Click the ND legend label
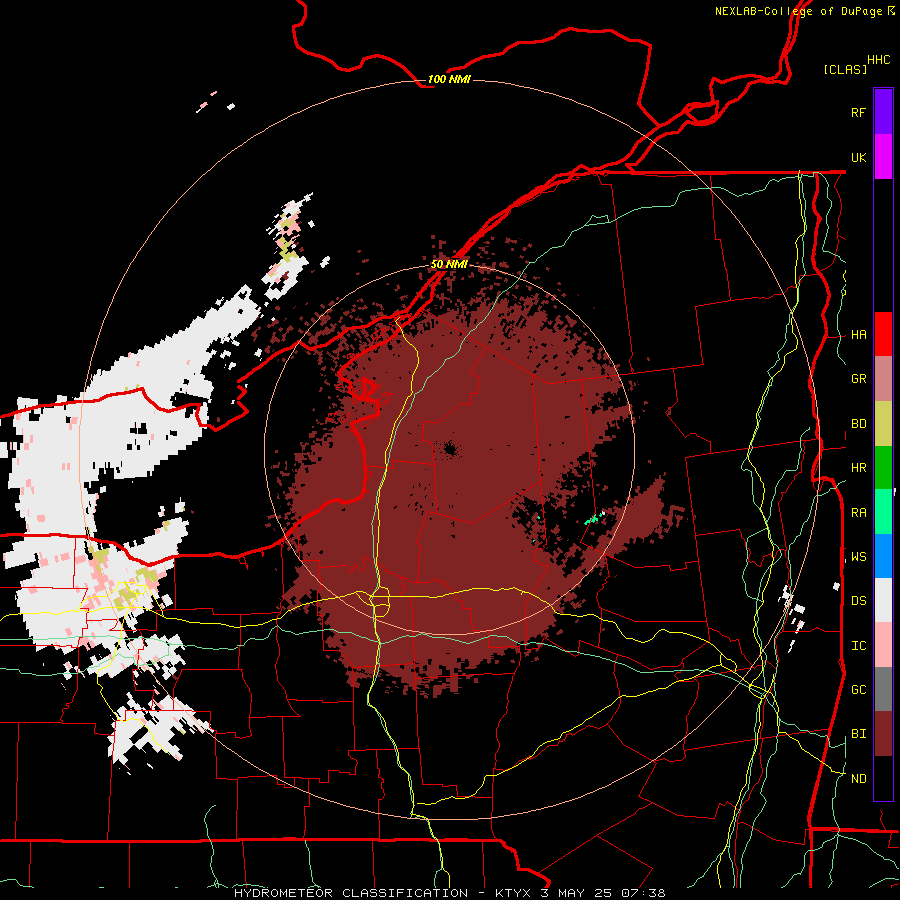 [x=858, y=778]
